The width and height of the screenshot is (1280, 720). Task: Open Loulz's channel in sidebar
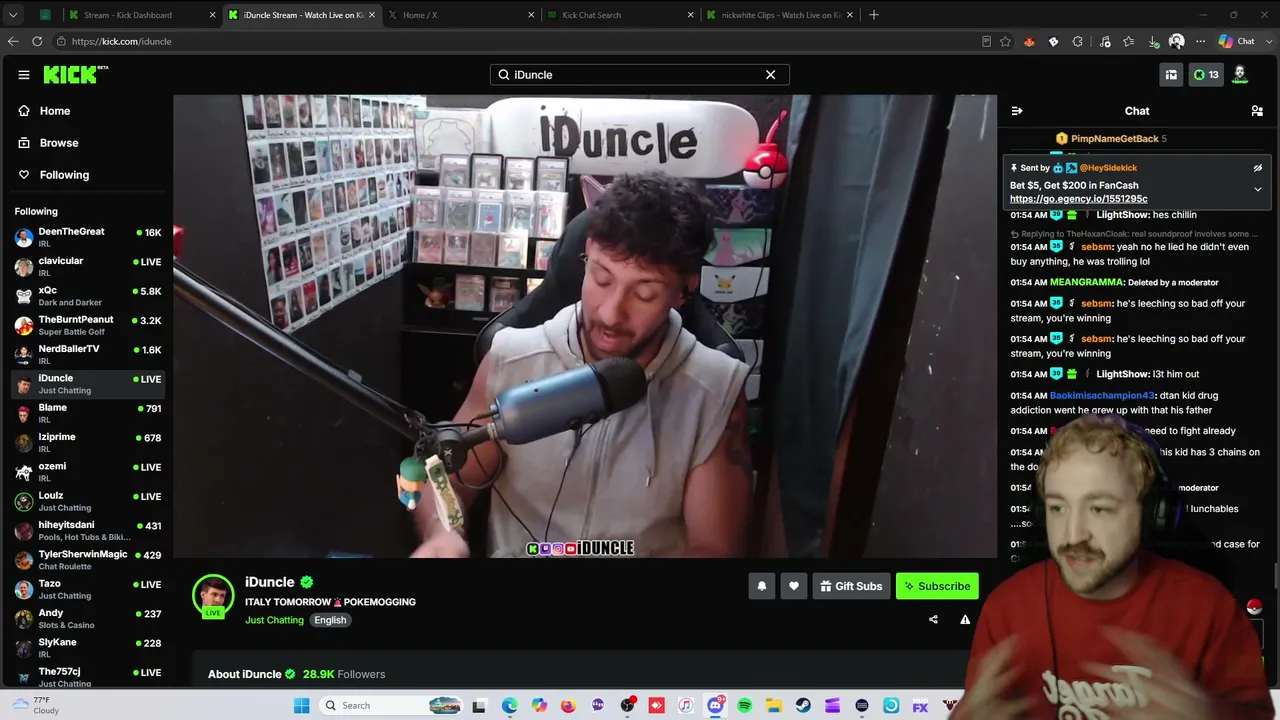tap(88, 501)
